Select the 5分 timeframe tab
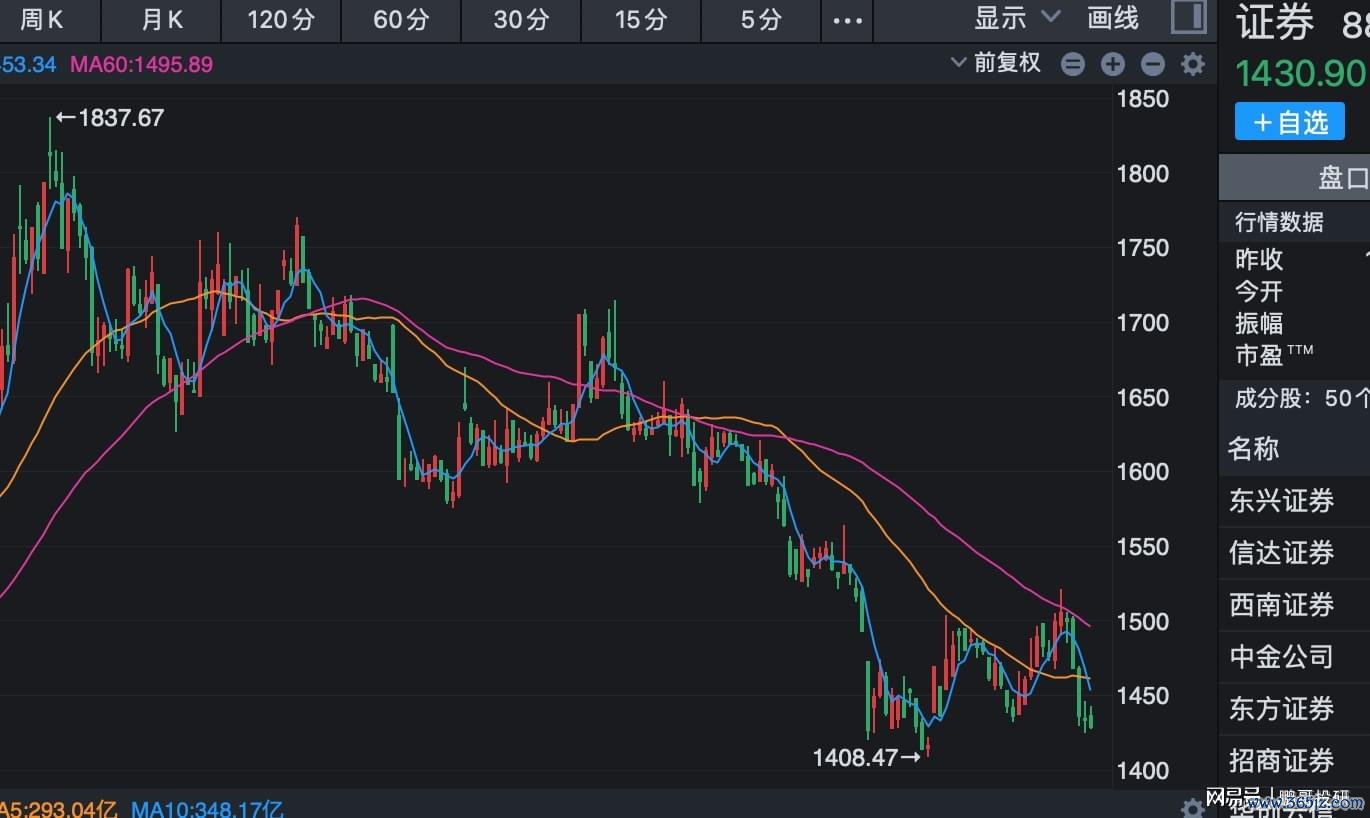This screenshot has height=818, width=1370. click(761, 19)
